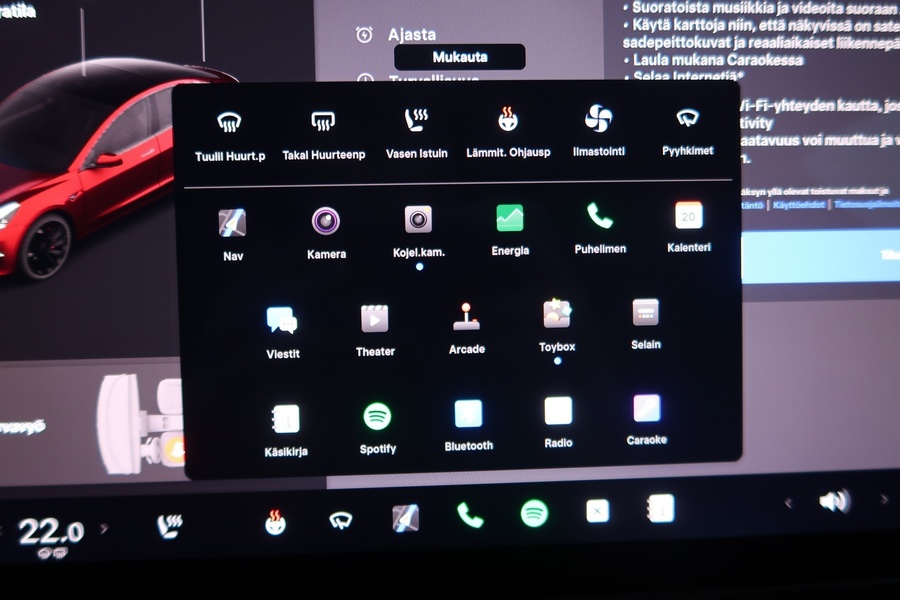
Task: Toggle Takal Huurteenp rear defrost
Action: point(322,123)
